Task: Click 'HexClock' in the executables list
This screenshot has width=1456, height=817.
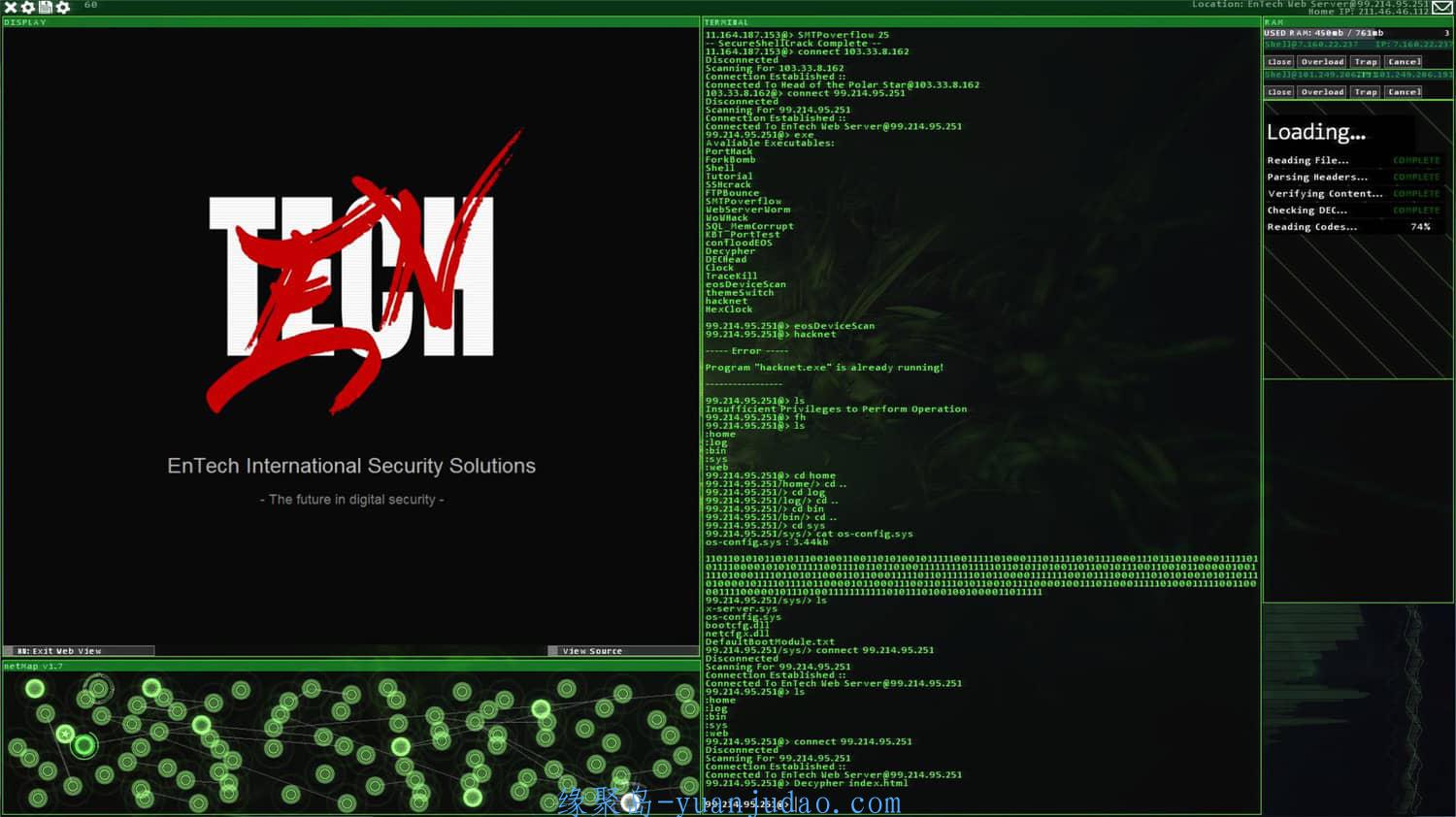Action: click(x=729, y=310)
